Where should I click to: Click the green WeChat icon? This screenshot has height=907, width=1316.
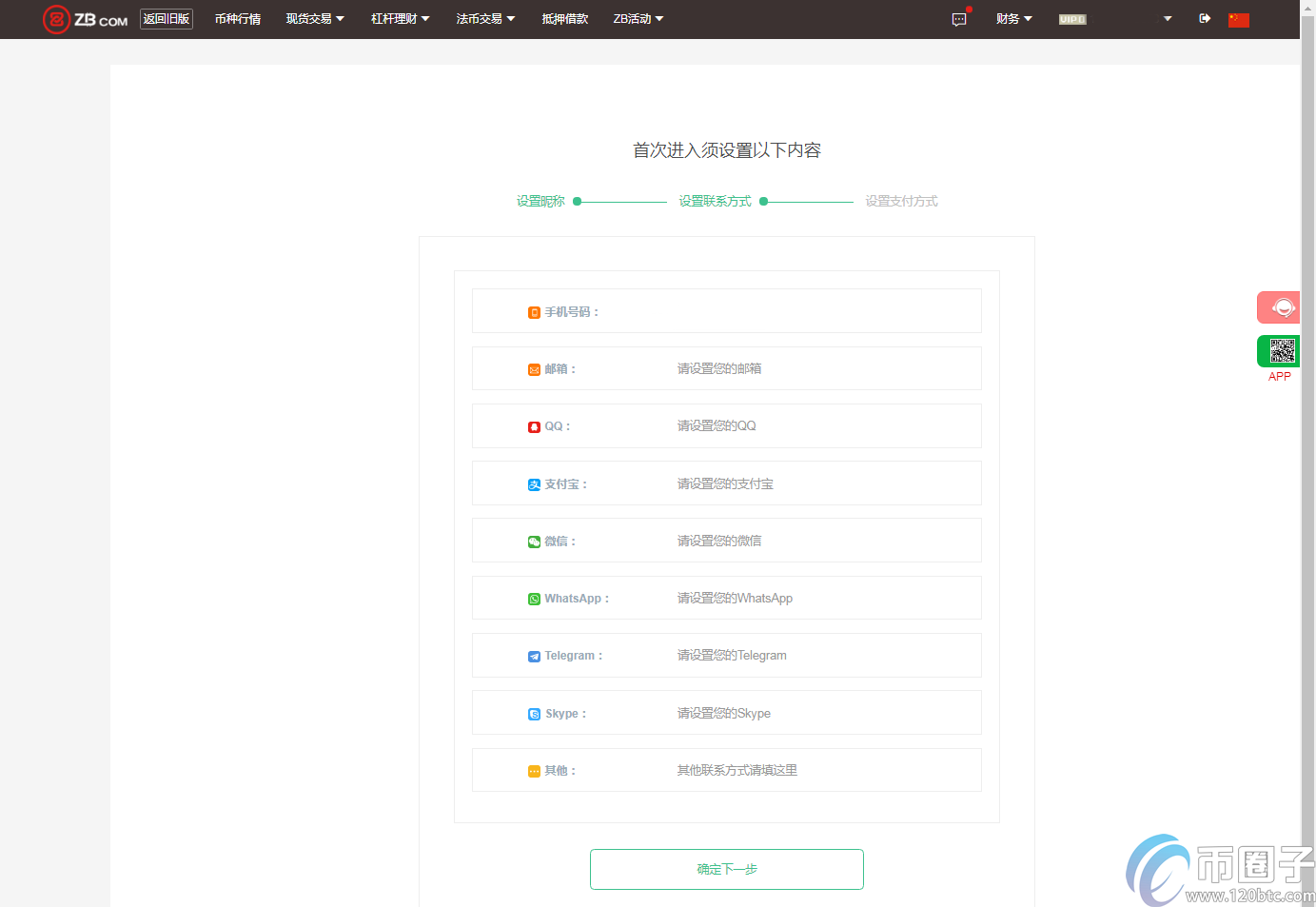click(x=534, y=542)
